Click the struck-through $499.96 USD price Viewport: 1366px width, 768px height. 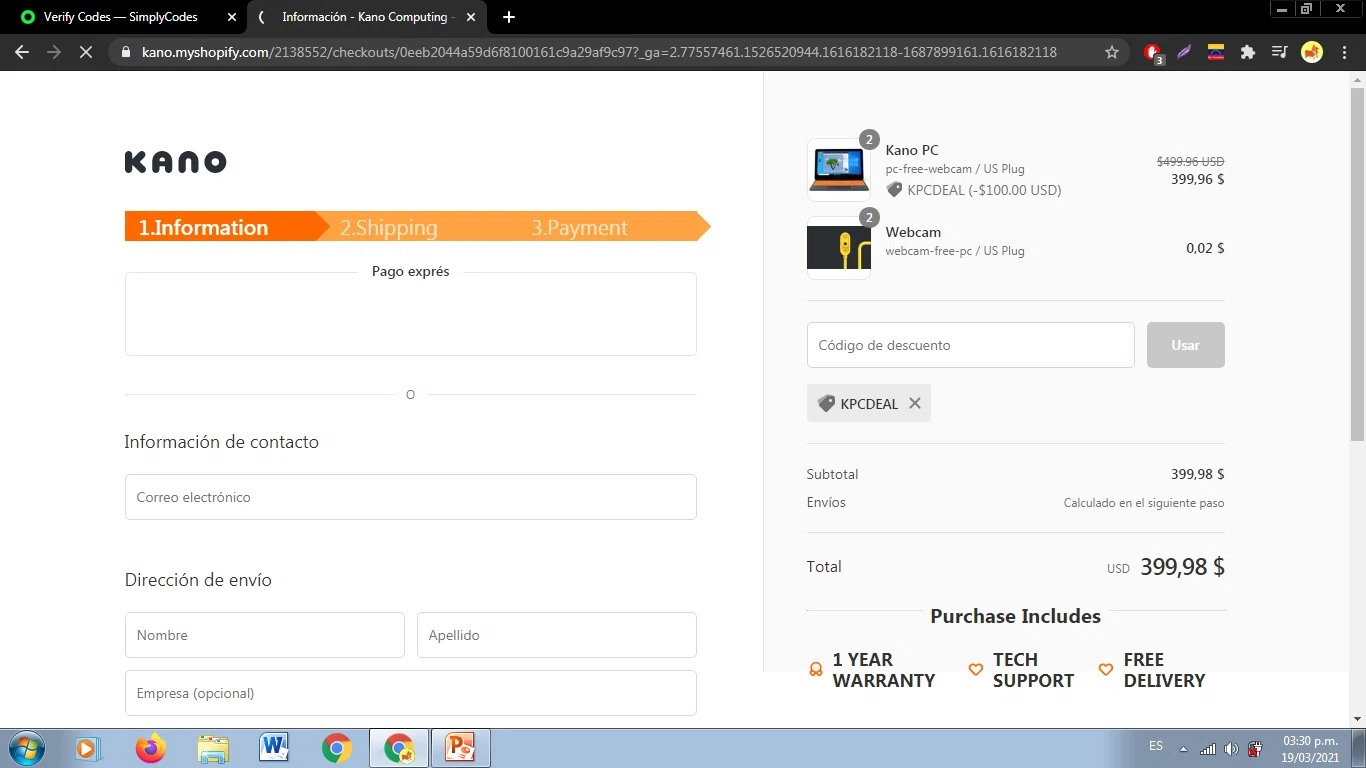[x=1190, y=161]
